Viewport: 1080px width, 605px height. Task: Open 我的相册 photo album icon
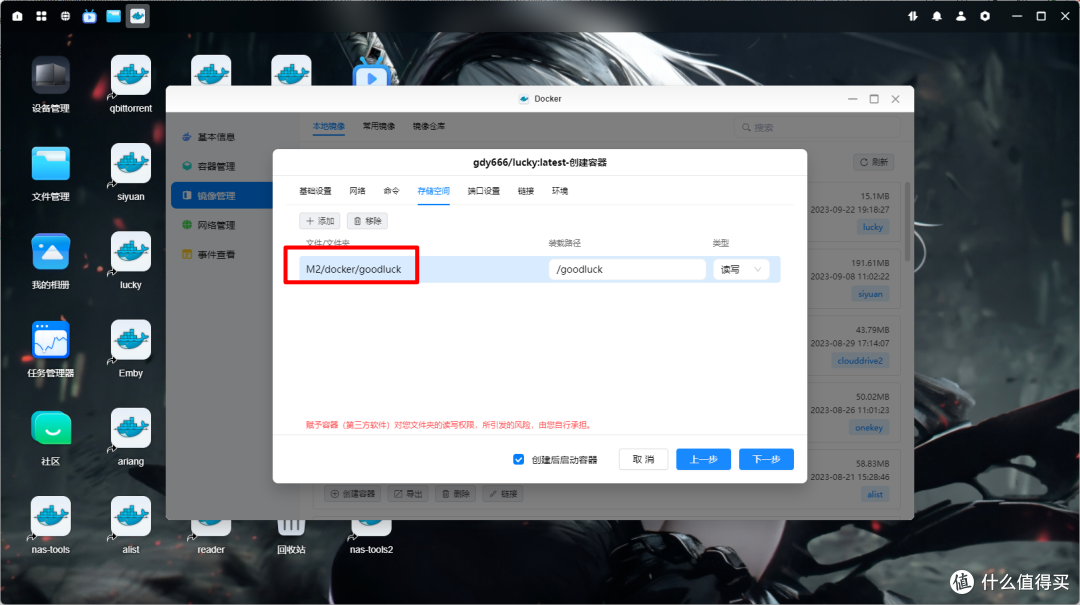50,252
